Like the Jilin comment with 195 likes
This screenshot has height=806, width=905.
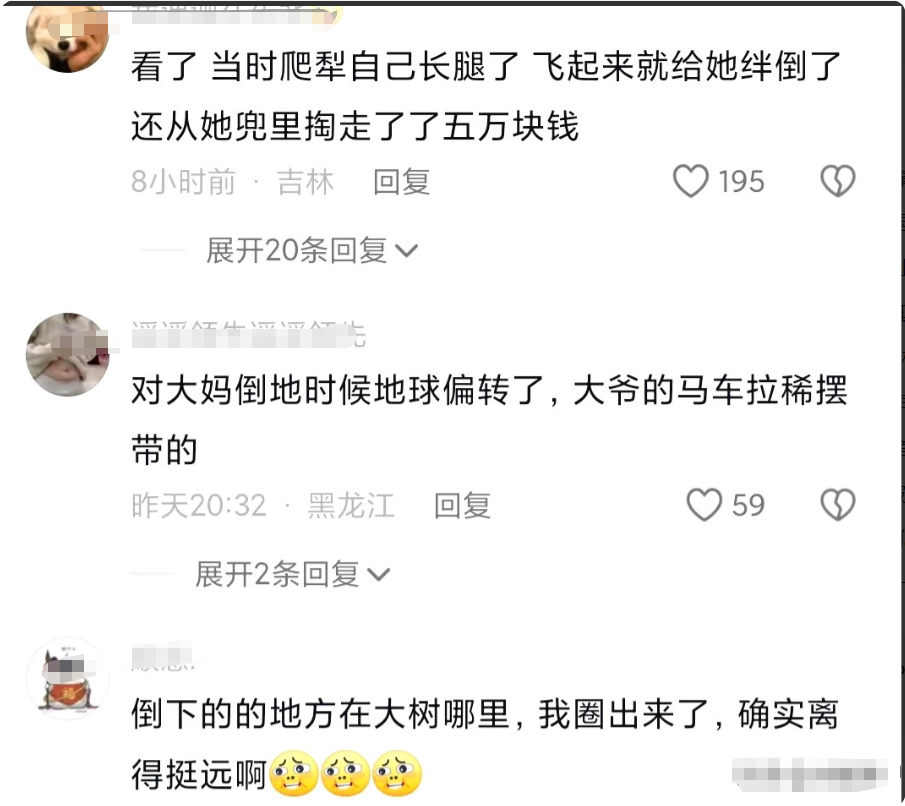[x=691, y=181]
